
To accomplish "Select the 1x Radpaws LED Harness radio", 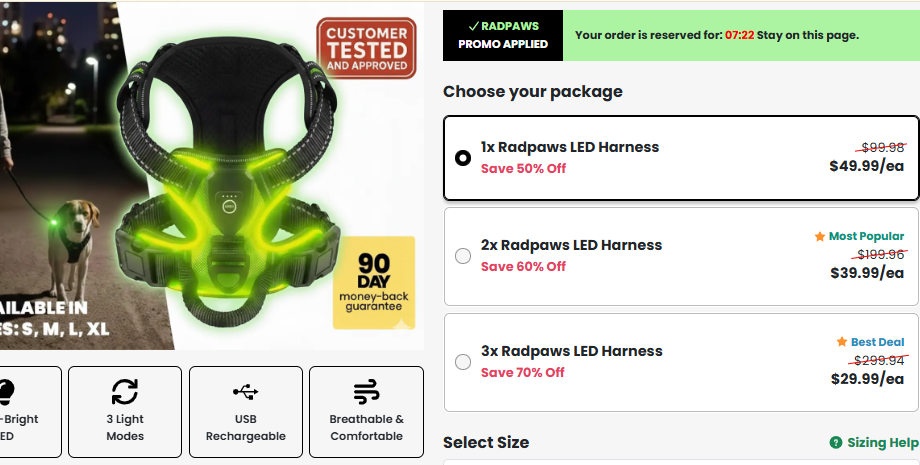I will [462, 158].
